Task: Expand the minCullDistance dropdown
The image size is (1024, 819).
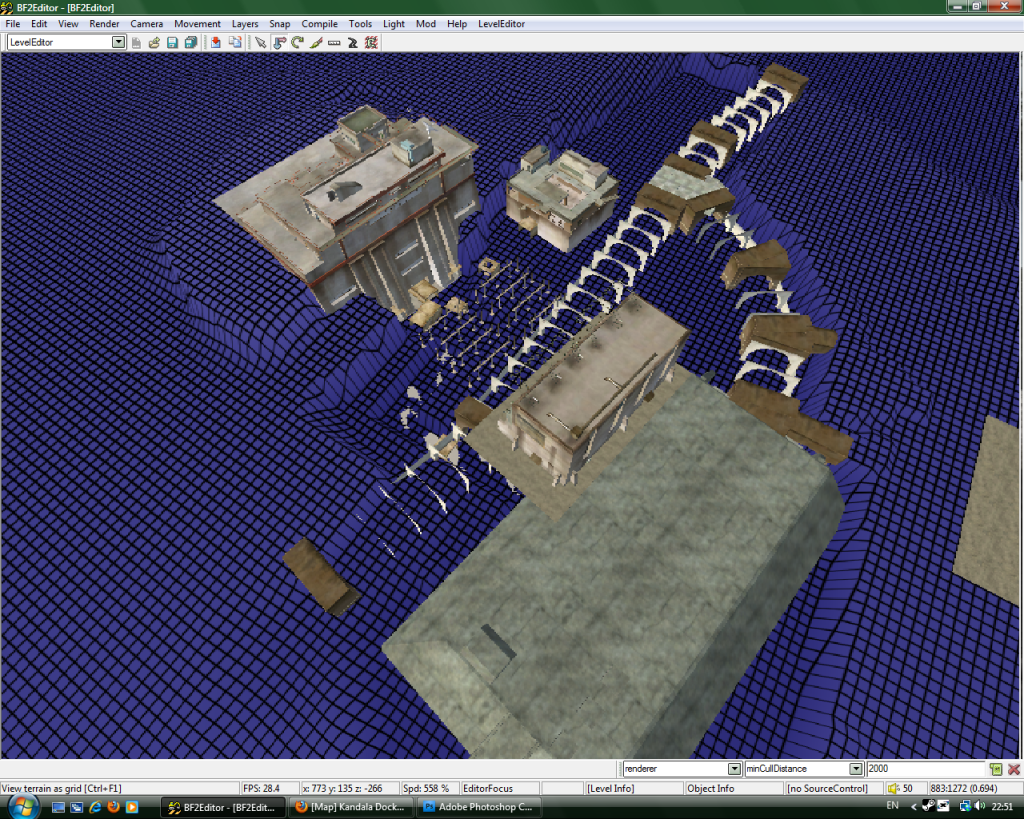Action: (855, 769)
